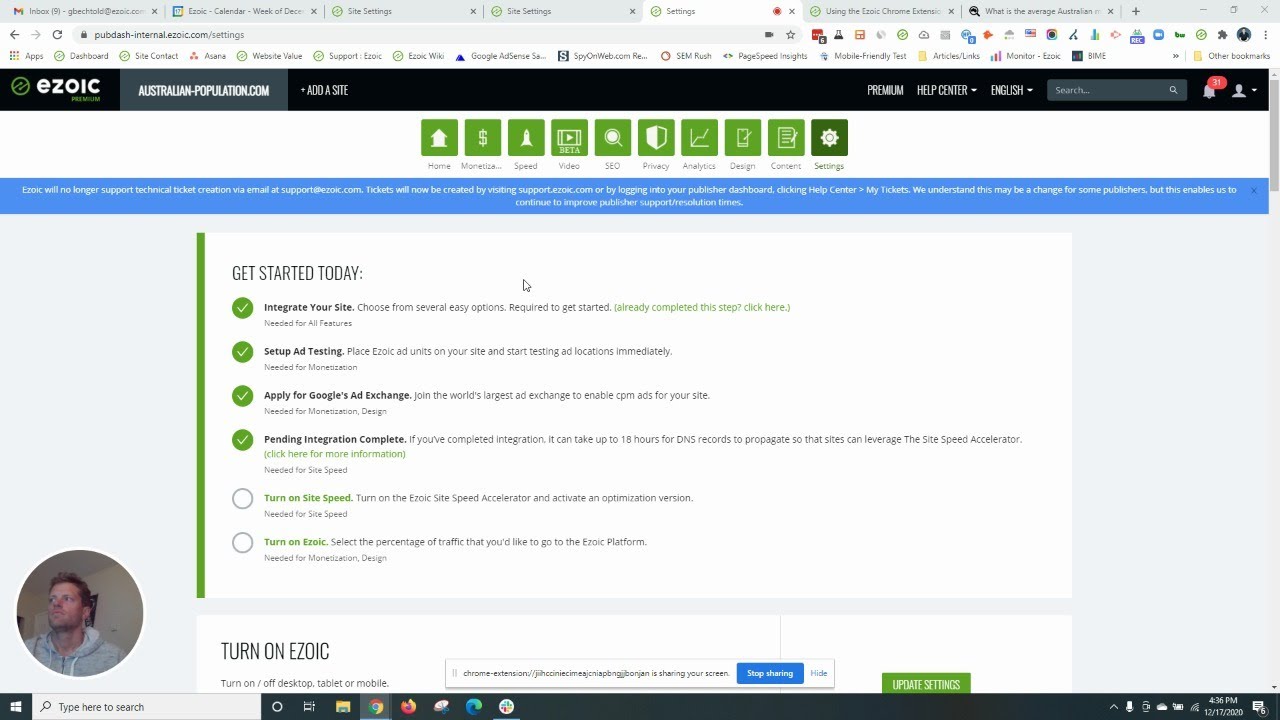Bookmark this page with the star icon
Image resolution: width=1280 pixels, height=720 pixels.
pyautogui.click(x=790, y=34)
